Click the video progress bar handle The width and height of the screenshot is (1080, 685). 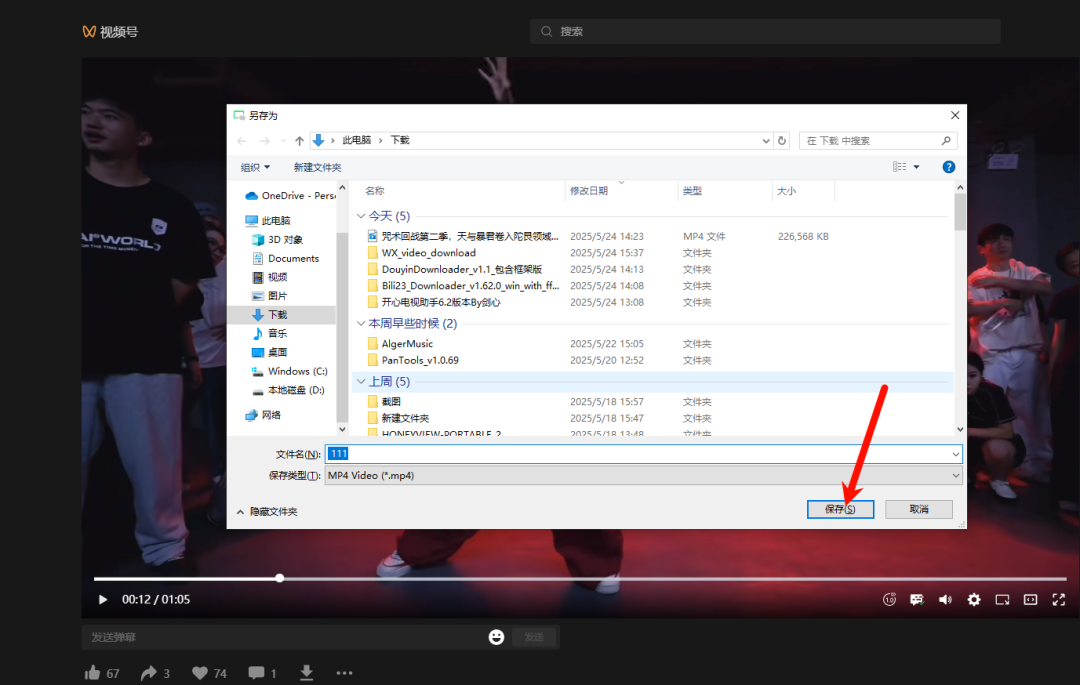coord(280,578)
